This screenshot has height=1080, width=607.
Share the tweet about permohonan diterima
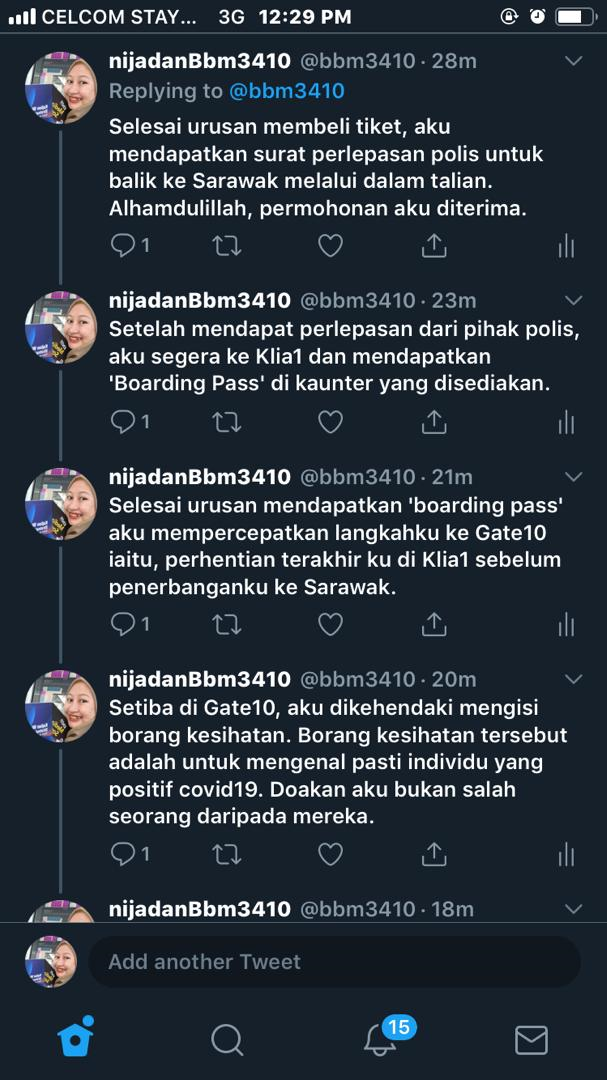(434, 245)
